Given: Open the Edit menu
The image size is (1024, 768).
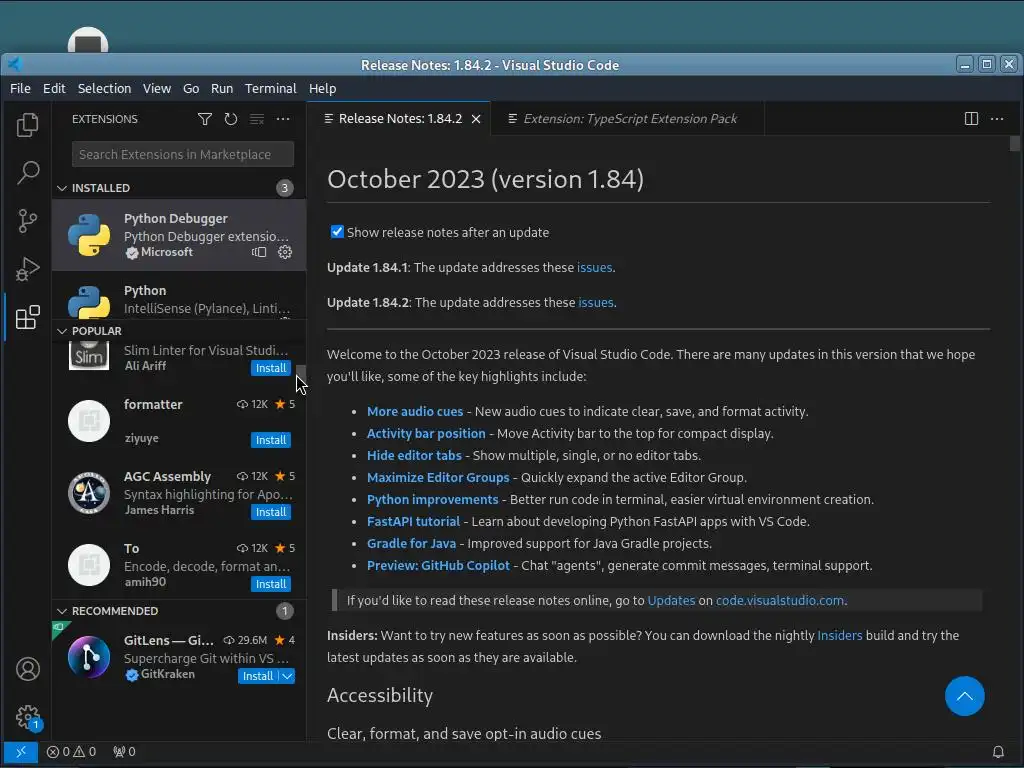Looking at the screenshot, I should (54, 88).
